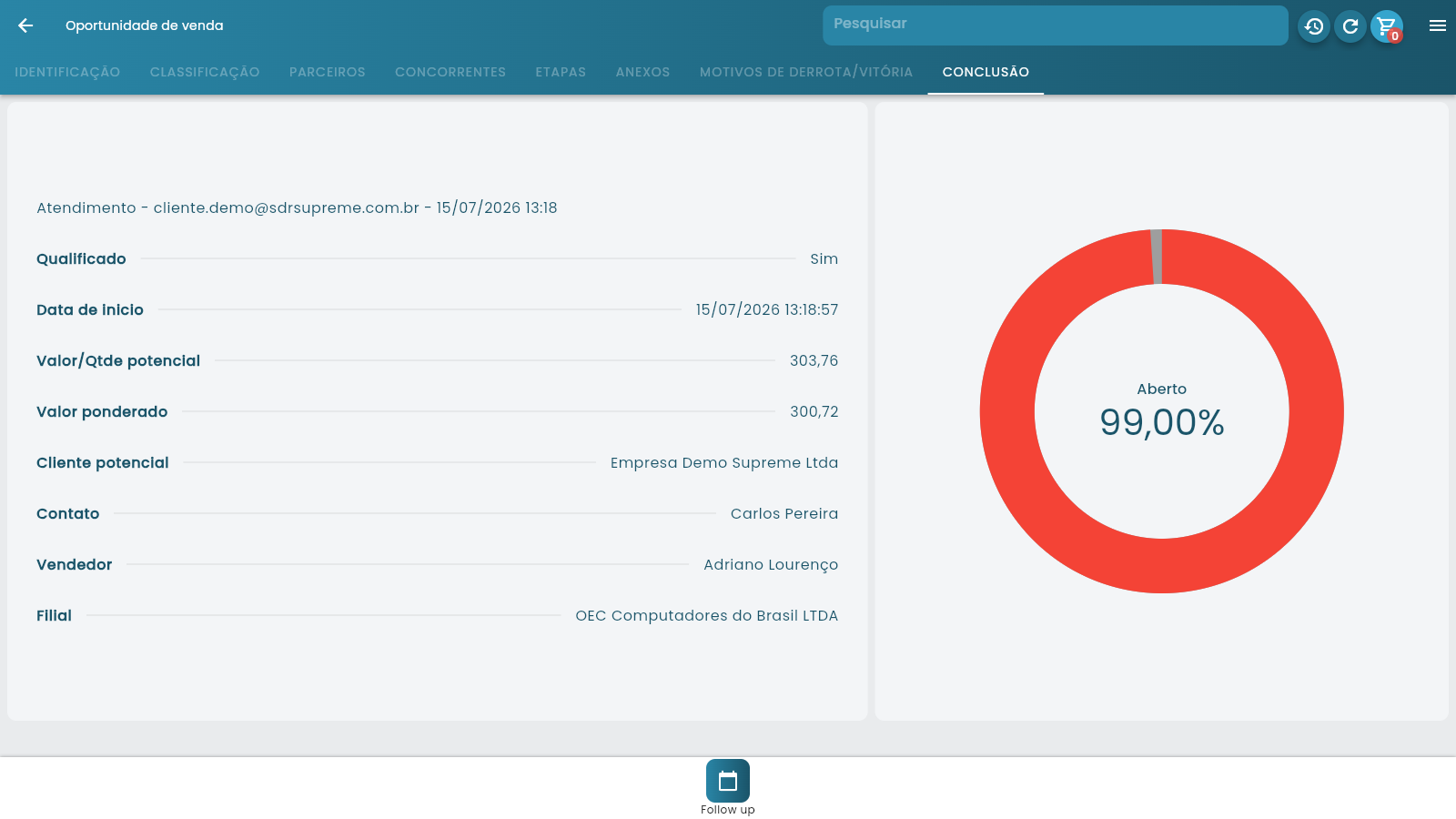
Task: Click the 99,00% Aberto chart label
Action: pos(1162,411)
